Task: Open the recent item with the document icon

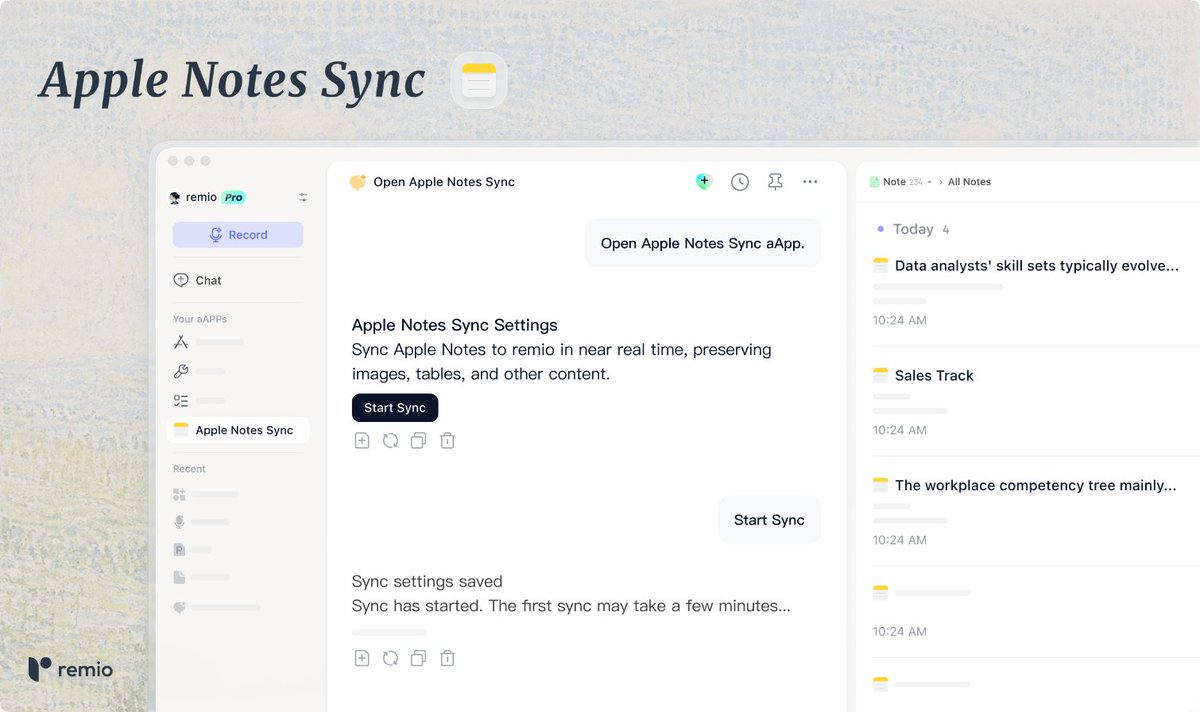Action: tap(180, 577)
